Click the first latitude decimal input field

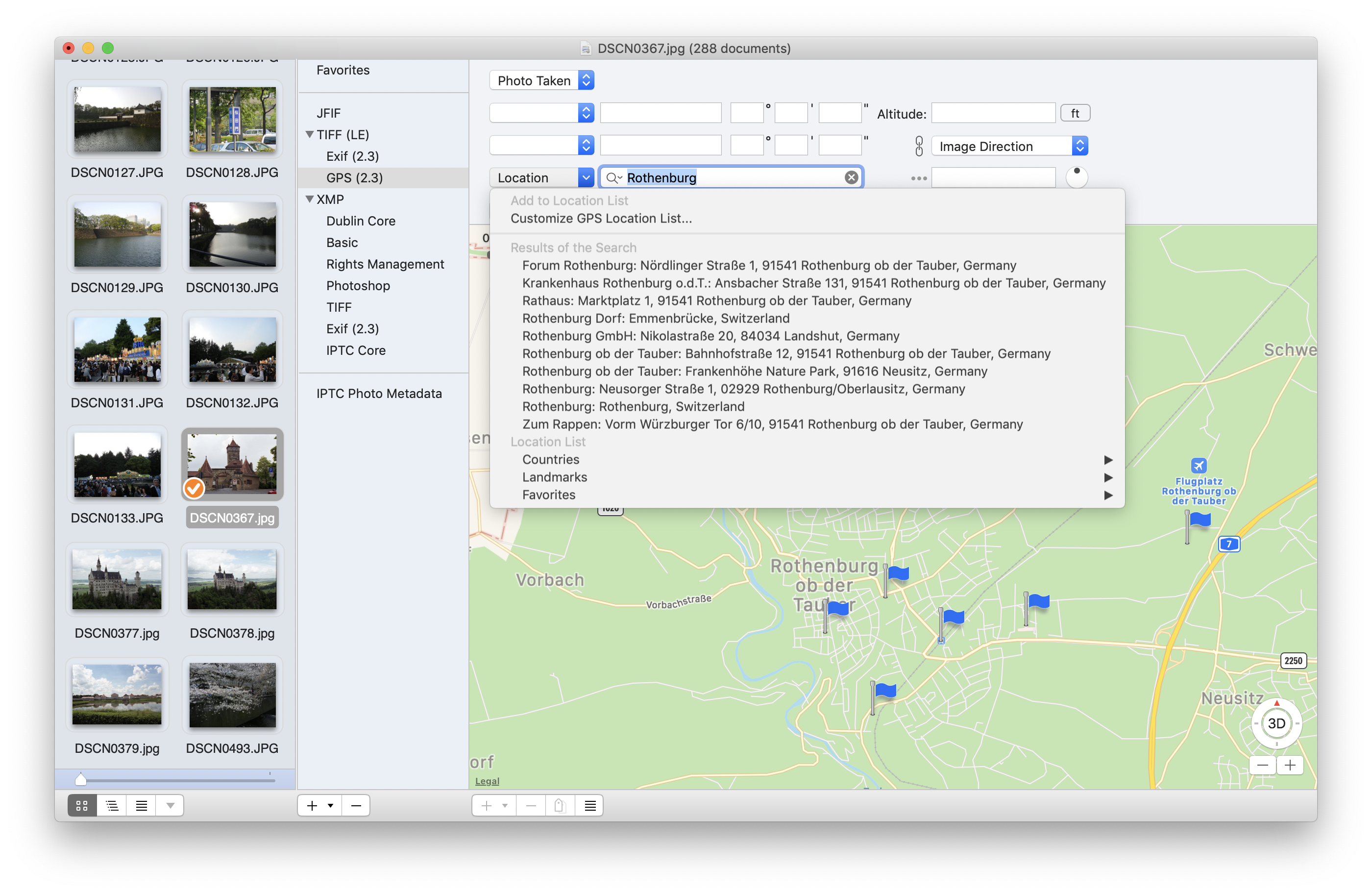(x=661, y=113)
